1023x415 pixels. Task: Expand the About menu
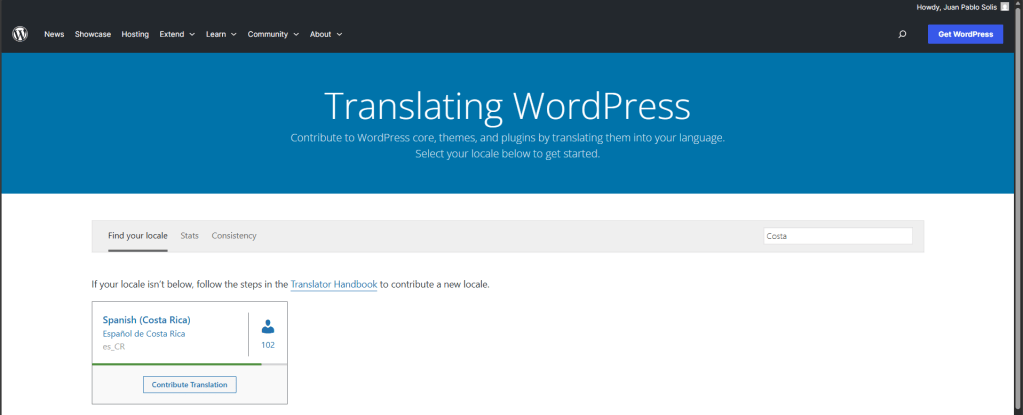(x=326, y=34)
